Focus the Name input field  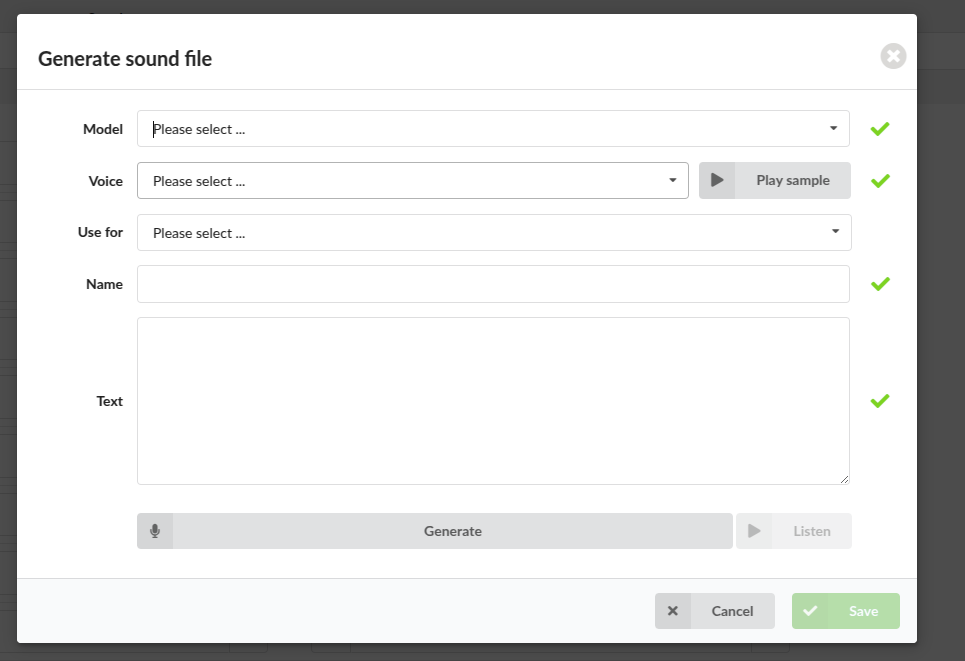click(x=493, y=284)
